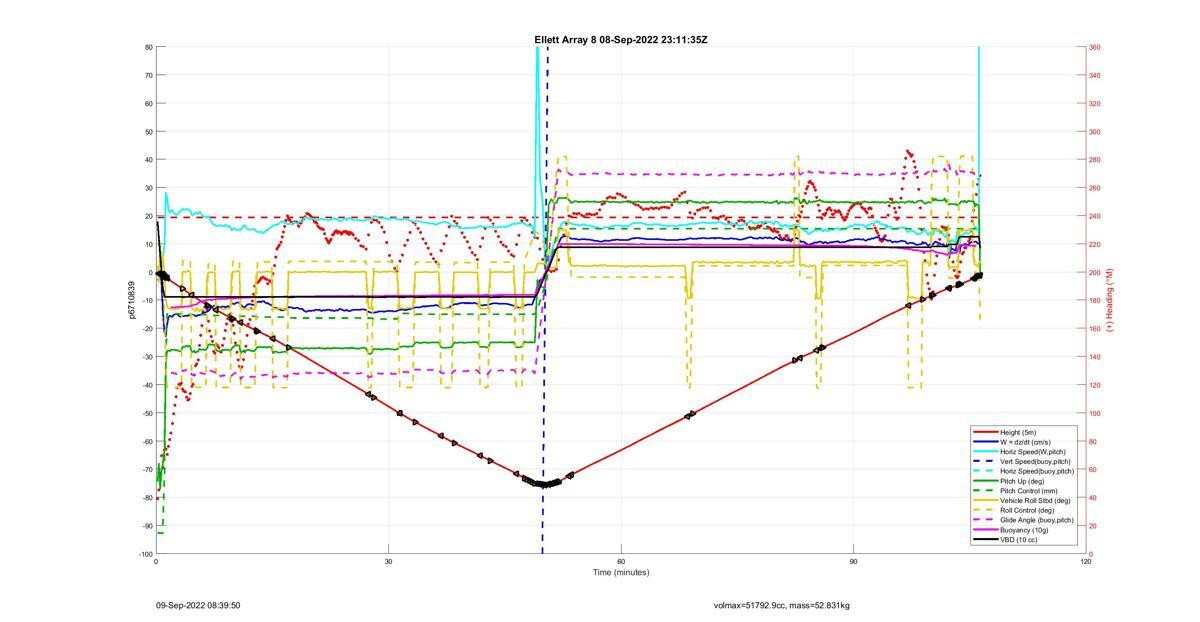This screenshot has height=622, width=1200.
Task: Click left axis tick label "-50"
Action: [x=147, y=413]
